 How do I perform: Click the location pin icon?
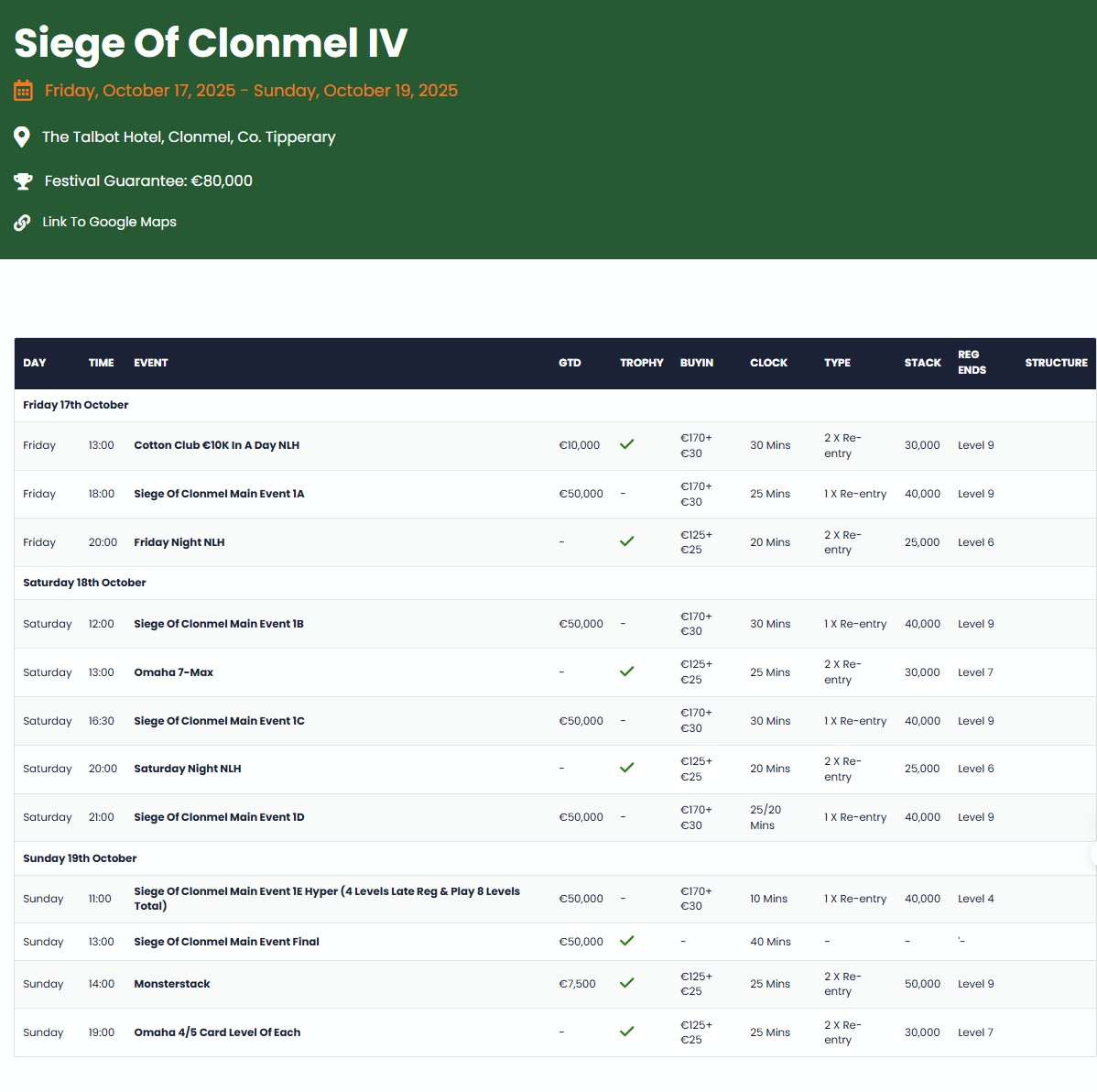point(22,137)
